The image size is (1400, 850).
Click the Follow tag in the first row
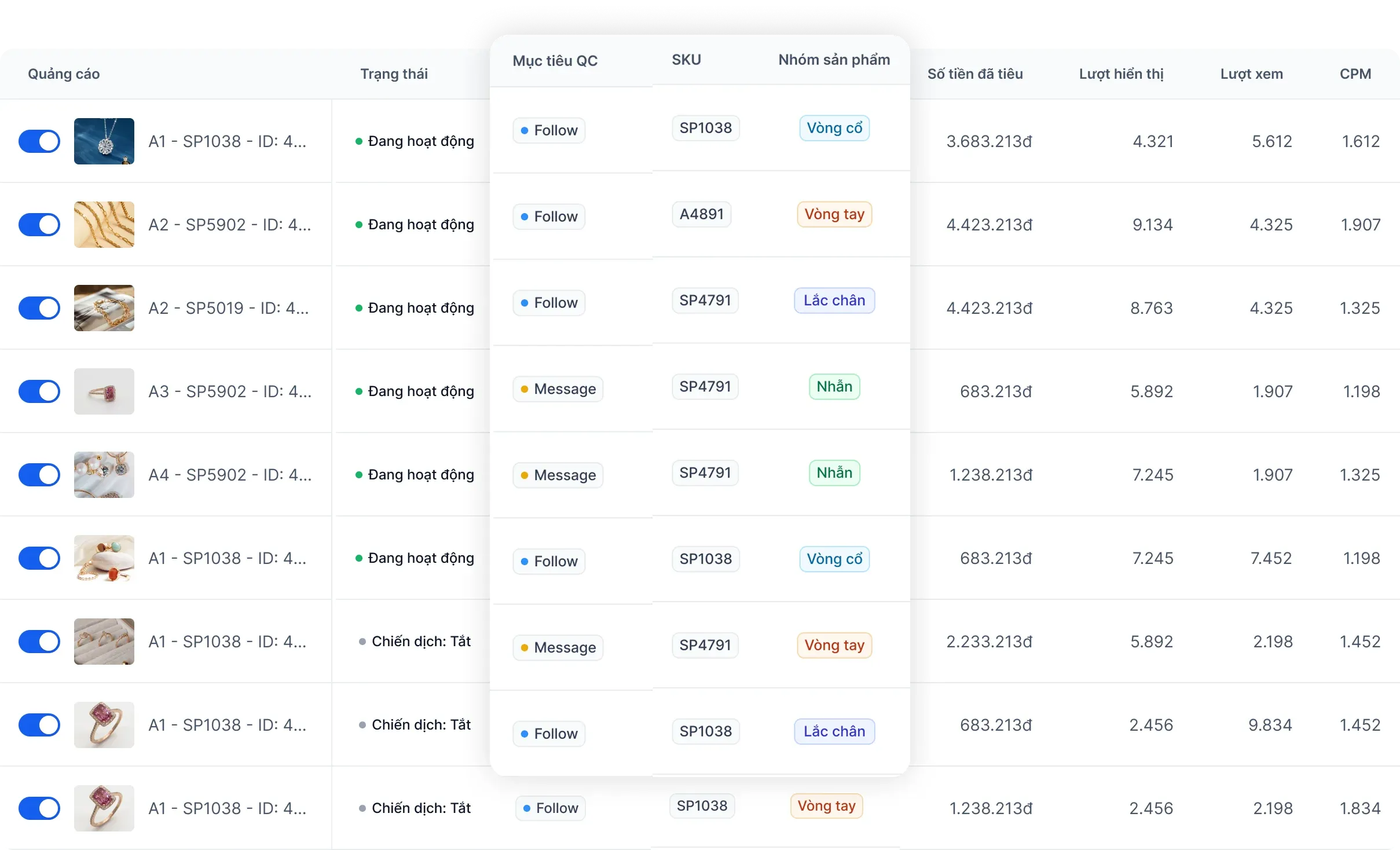(x=549, y=130)
